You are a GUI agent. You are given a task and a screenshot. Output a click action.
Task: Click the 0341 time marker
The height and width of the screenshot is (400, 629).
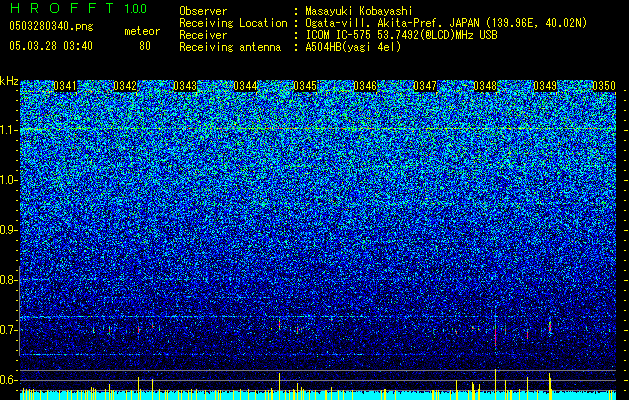[x=65, y=86]
